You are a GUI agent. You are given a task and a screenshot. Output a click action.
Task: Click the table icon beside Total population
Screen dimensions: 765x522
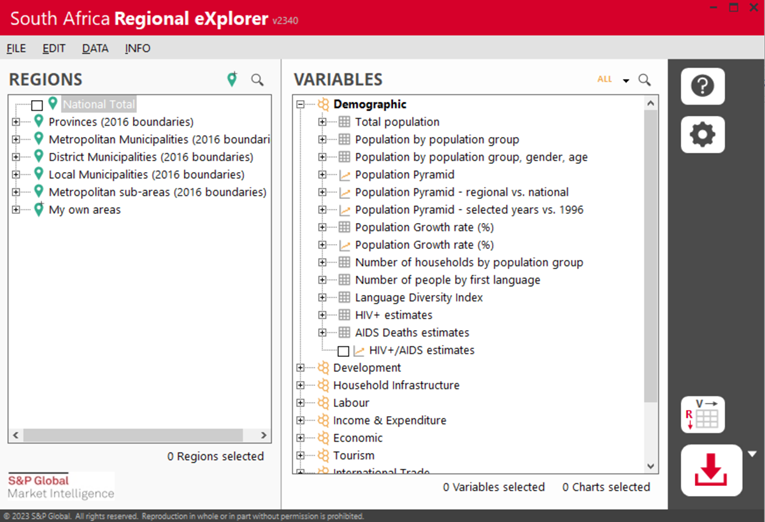(344, 122)
